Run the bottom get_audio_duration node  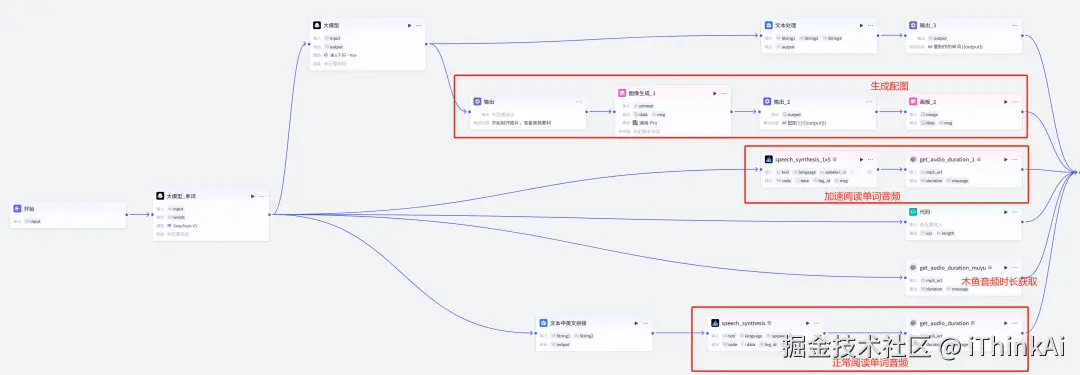[1005, 323]
